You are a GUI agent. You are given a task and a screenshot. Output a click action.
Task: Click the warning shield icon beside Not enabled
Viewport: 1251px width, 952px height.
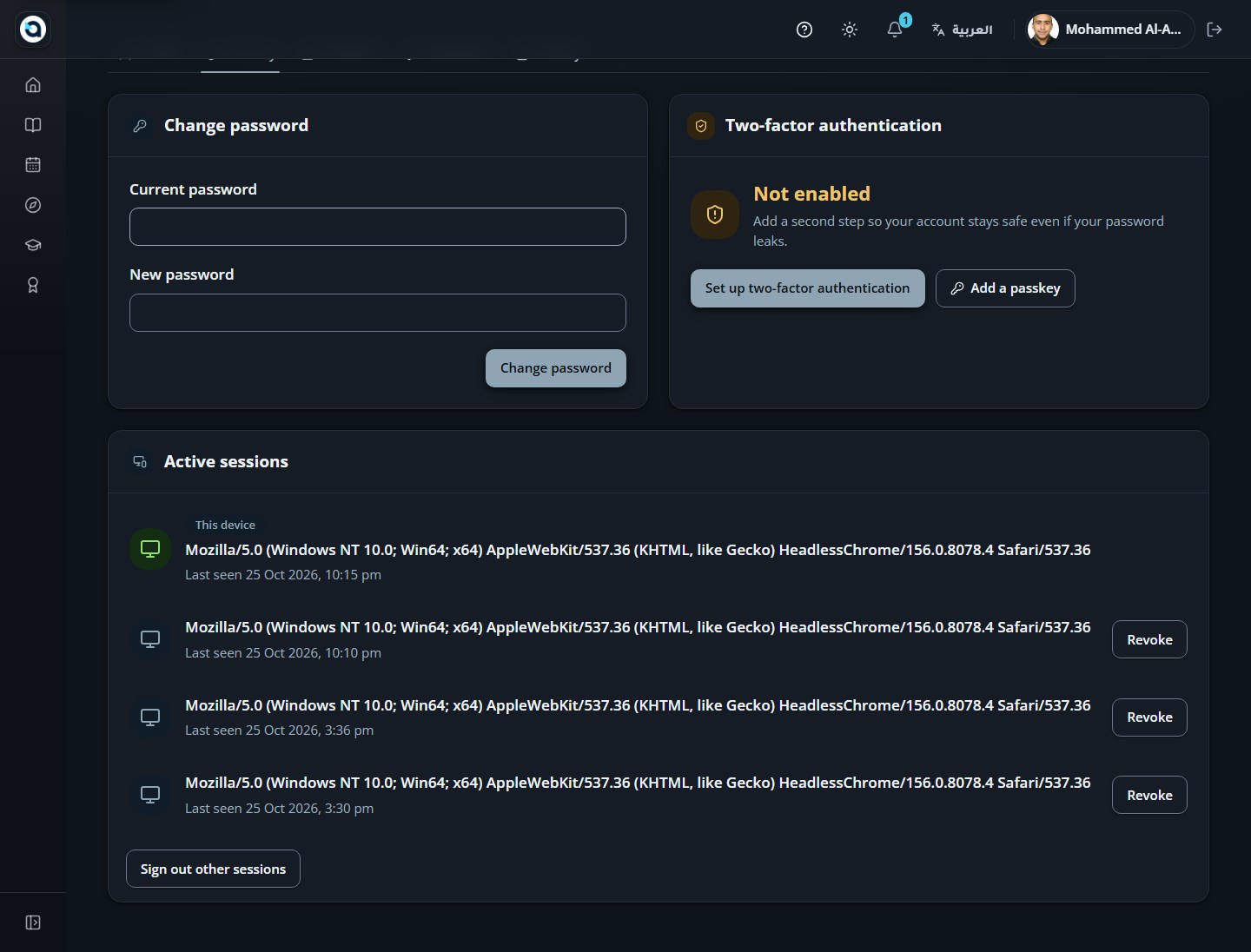tap(715, 215)
